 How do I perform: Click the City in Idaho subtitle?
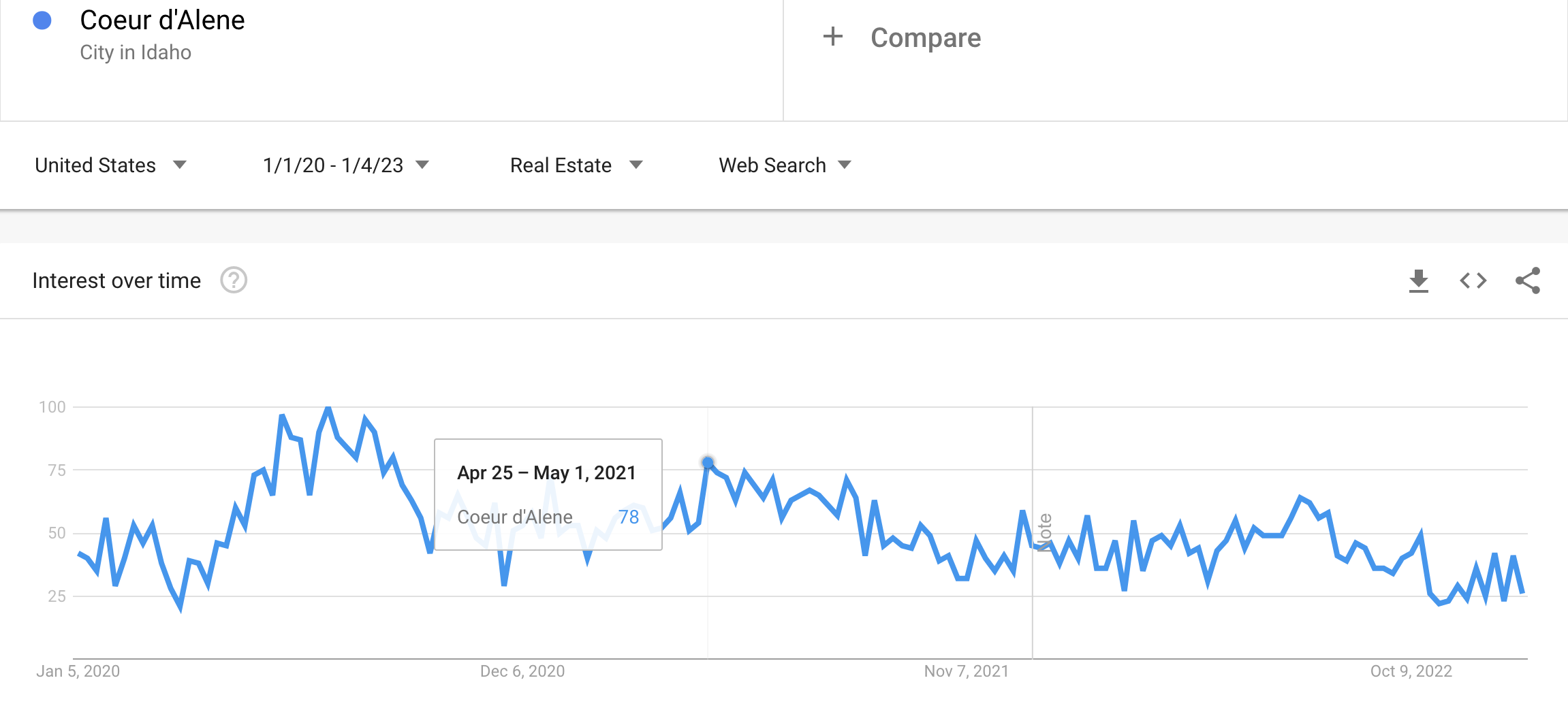tap(136, 52)
